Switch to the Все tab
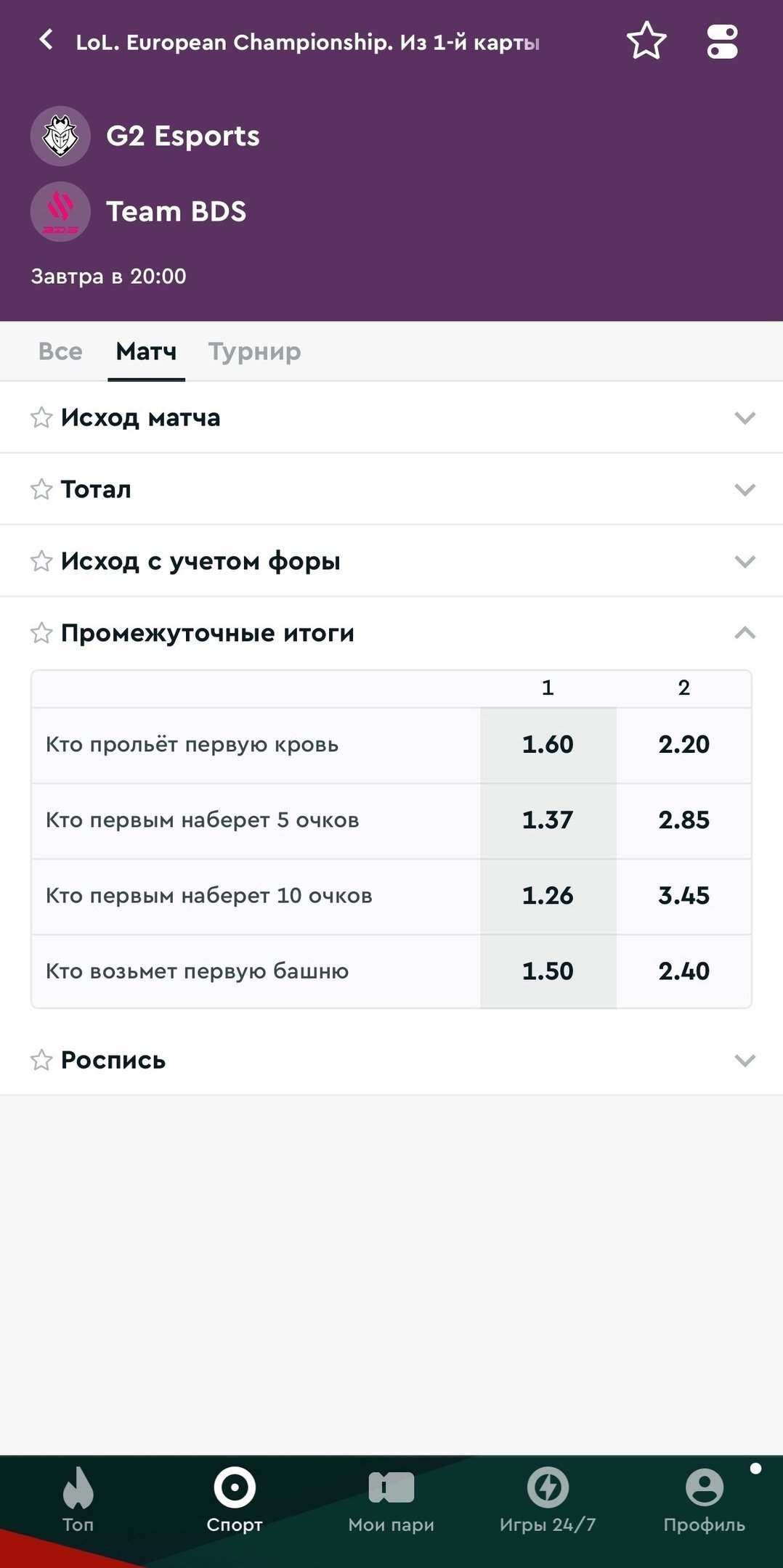Image resolution: width=783 pixels, height=1568 pixels. point(60,352)
